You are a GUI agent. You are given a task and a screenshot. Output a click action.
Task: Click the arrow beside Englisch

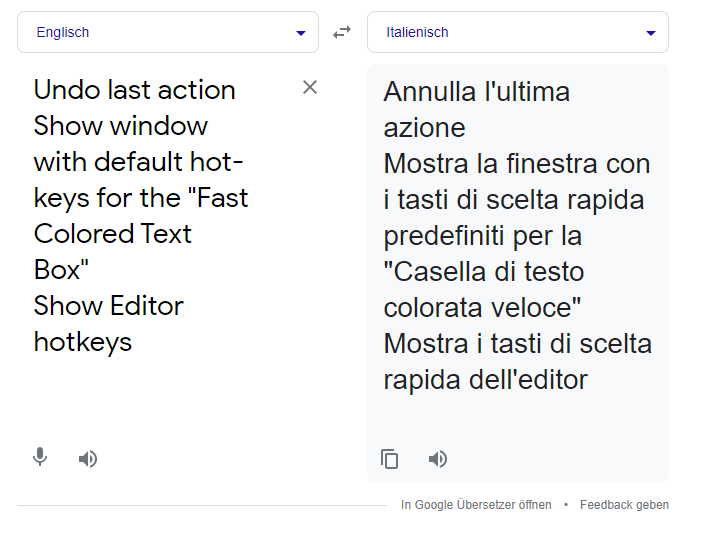[x=301, y=33]
